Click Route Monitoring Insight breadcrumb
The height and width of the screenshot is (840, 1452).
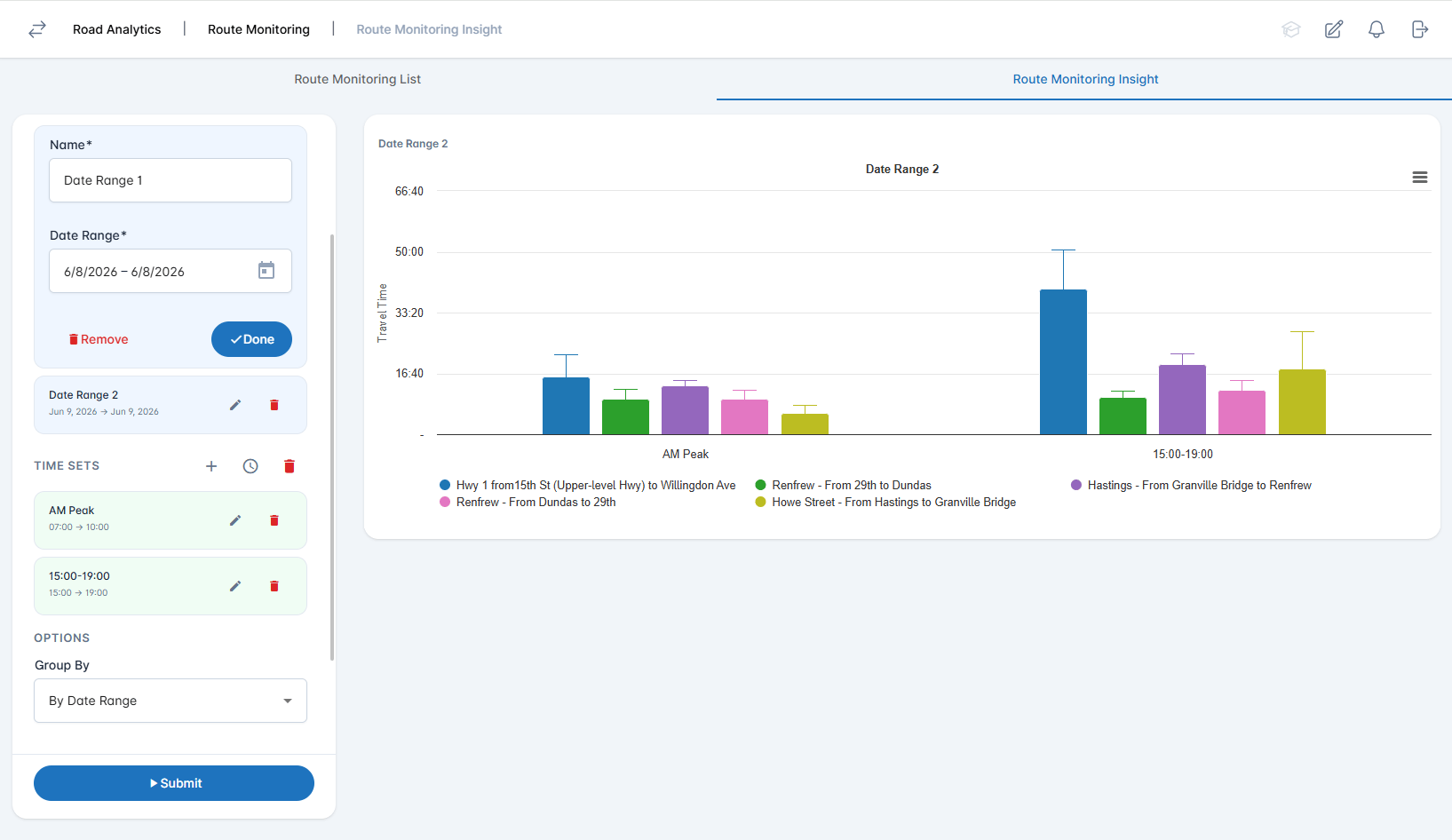click(429, 29)
